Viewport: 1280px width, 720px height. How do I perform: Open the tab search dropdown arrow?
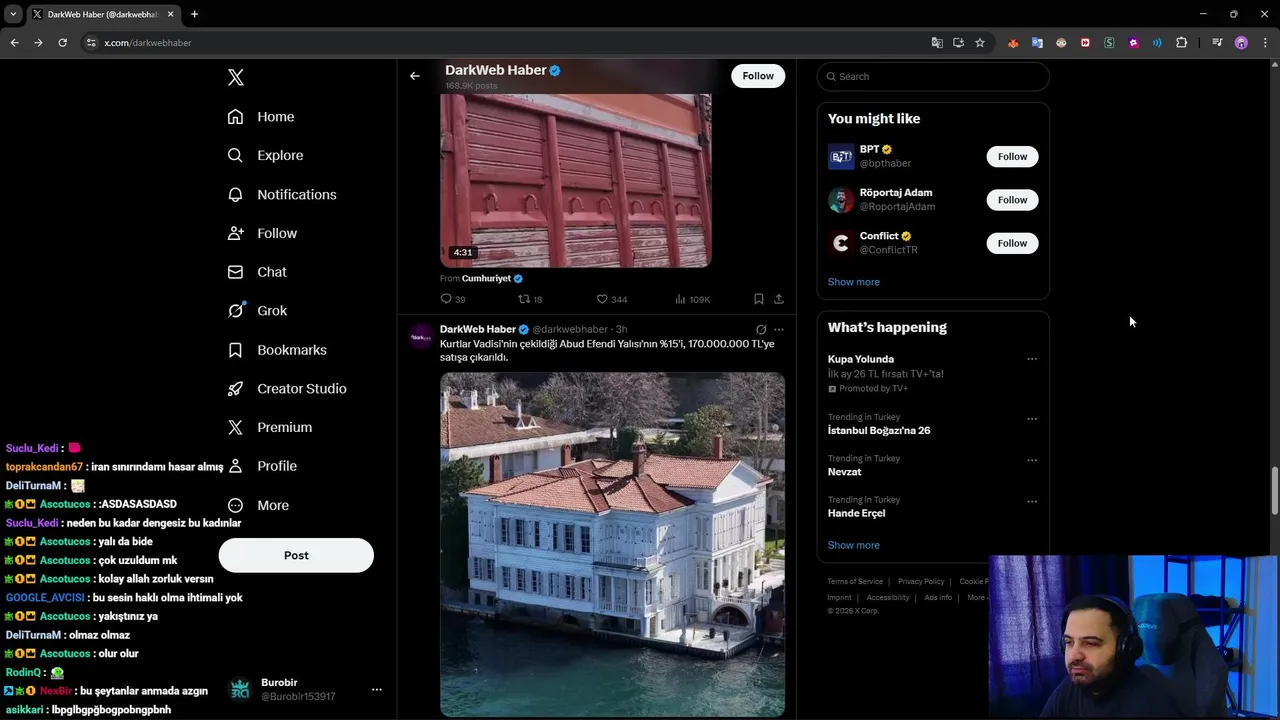click(13, 14)
